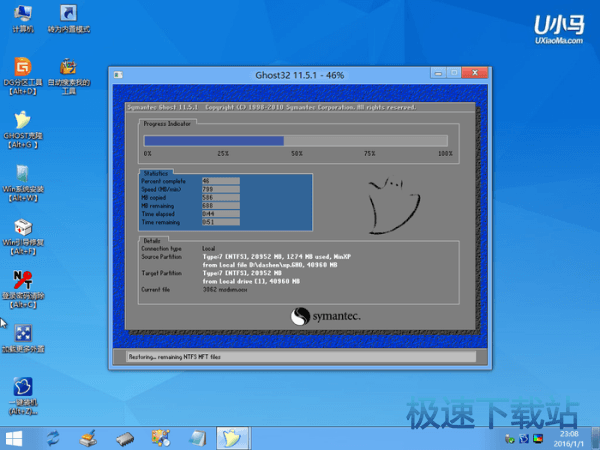Click the Ghost32 window title bar icon
The width and height of the screenshot is (600, 450).
[x=118, y=75]
